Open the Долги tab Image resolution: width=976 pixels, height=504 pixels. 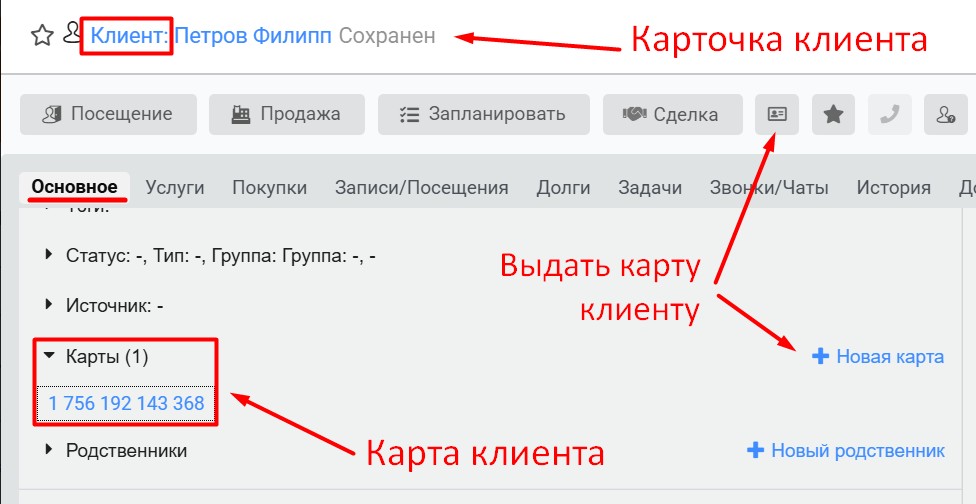tap(563, 187)
